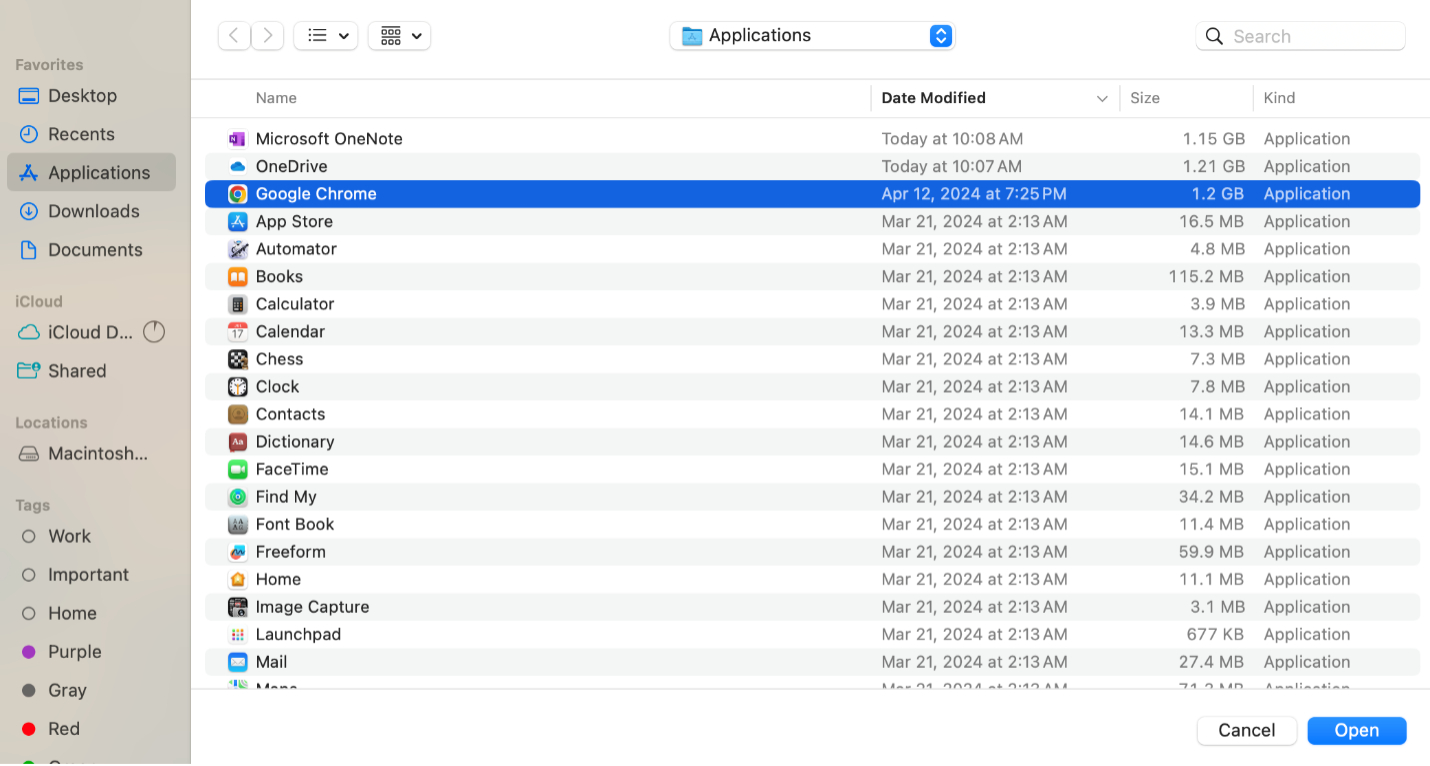Go back with the left chevron button

click(233, 36)
